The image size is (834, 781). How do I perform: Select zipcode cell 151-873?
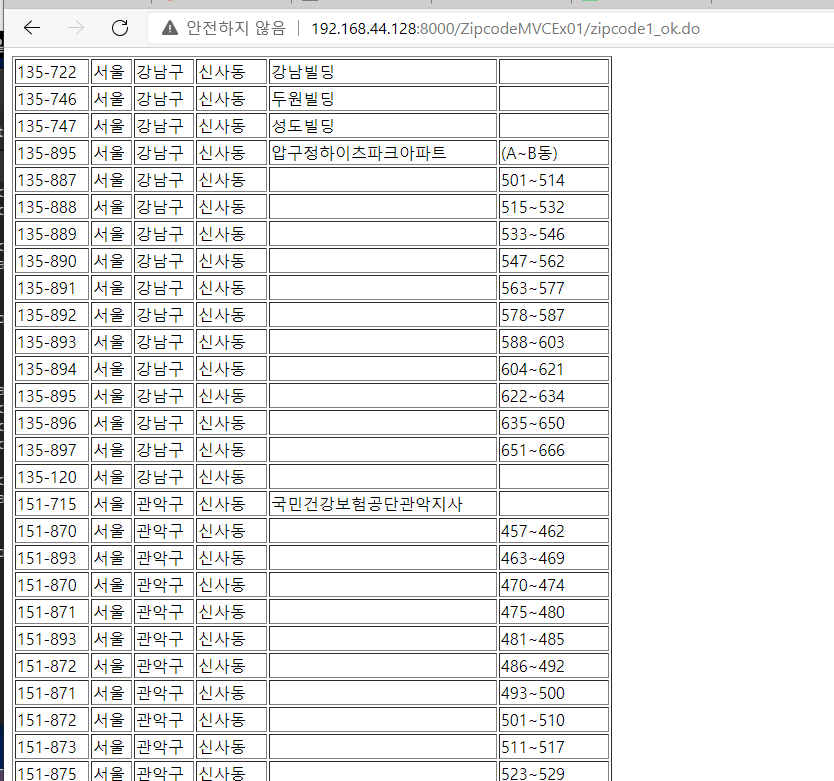(52, 747)
